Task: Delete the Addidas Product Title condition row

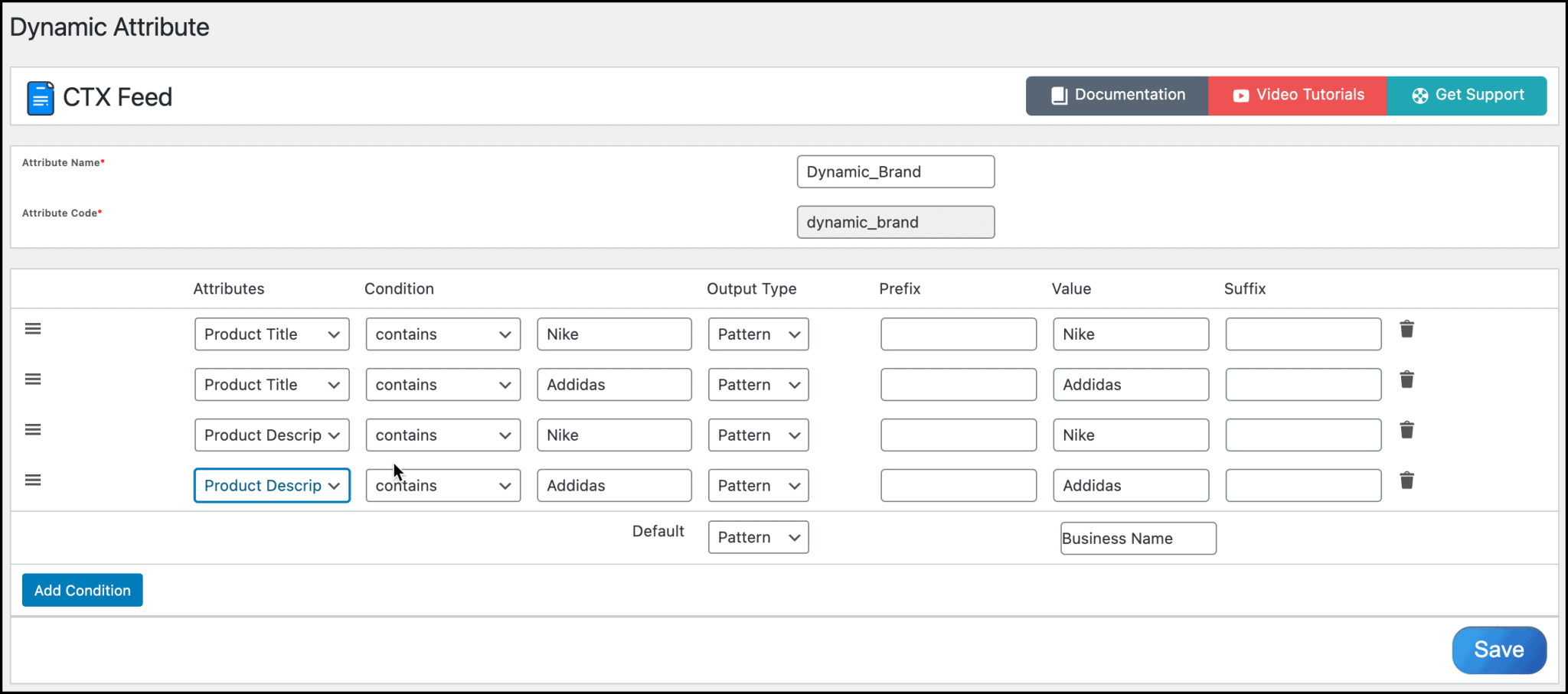Action: click(1407, 379)
